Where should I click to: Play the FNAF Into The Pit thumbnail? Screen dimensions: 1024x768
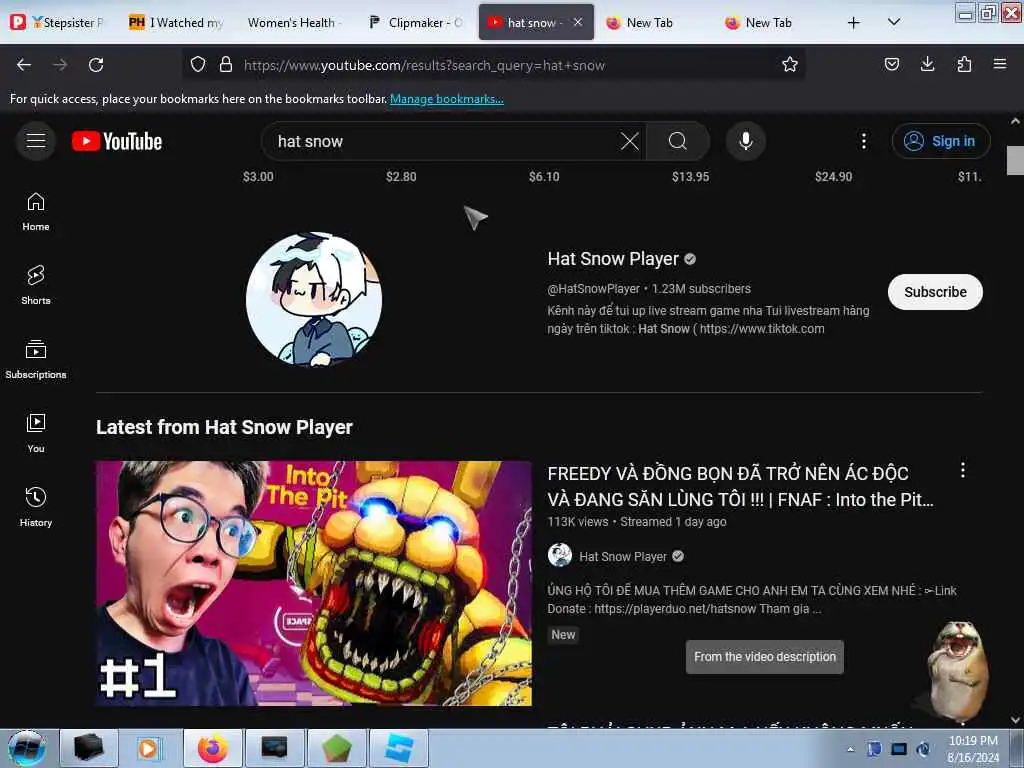click(314, 583)
